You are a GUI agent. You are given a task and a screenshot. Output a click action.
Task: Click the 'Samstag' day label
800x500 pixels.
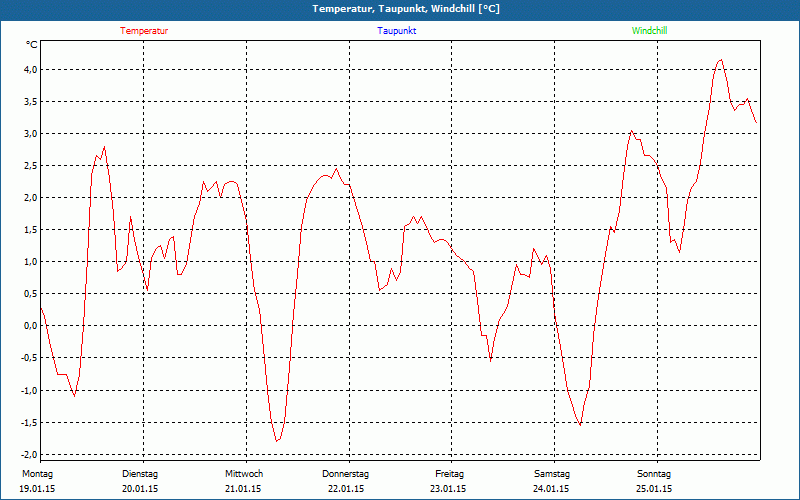[x=552, y=474]
